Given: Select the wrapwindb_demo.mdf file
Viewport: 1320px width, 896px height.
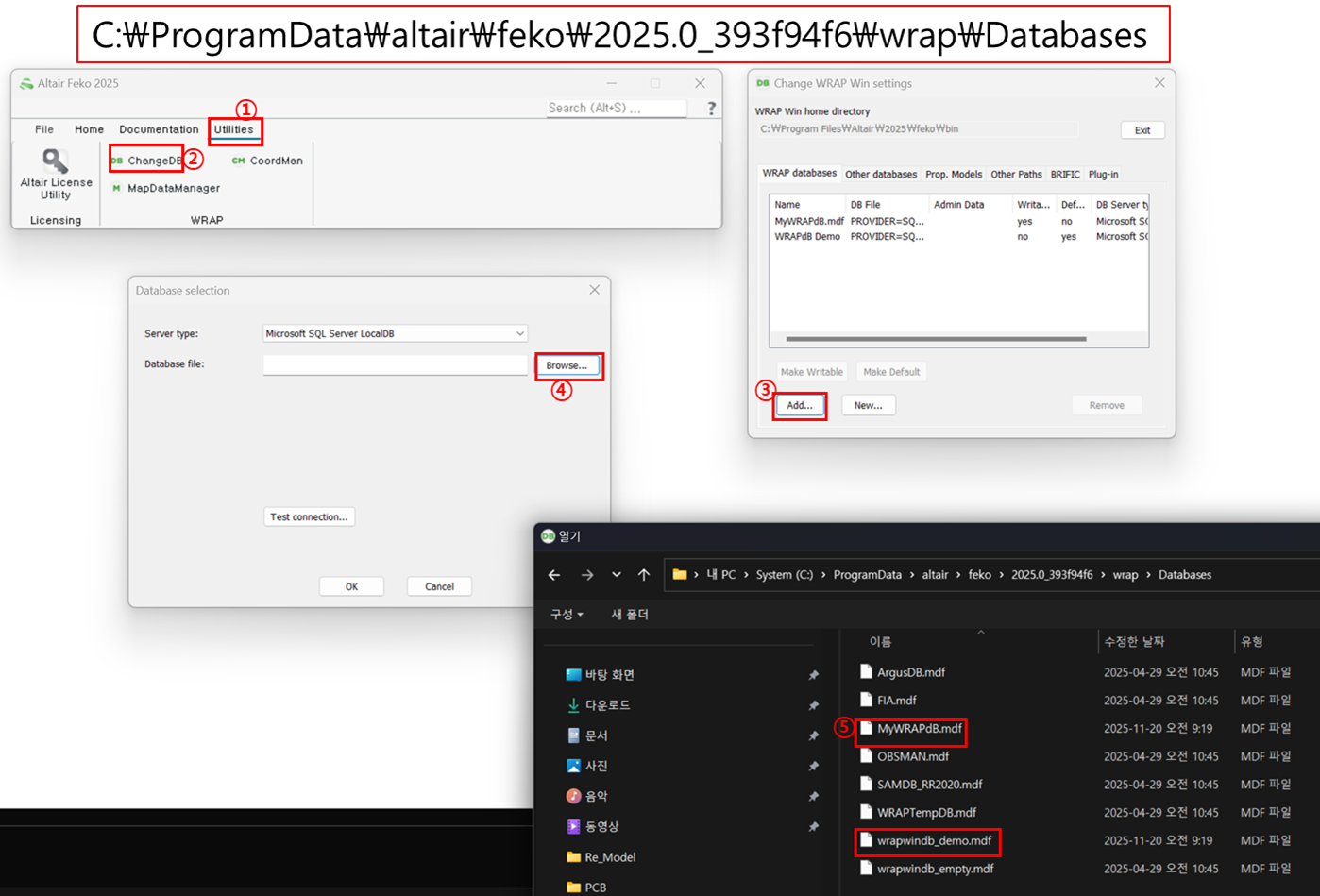Looking at the screenshot, I should [x=926, y=840].
